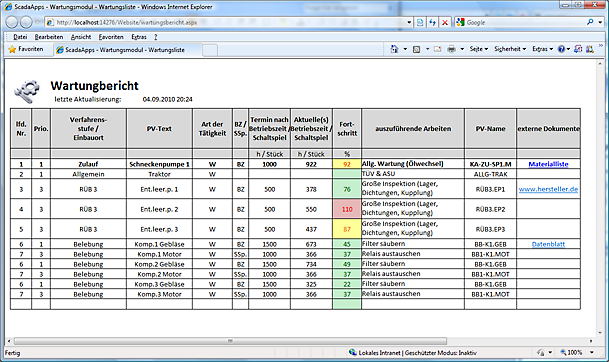Click the last icon in the command bar
The image size is (609, 362).
click(x=590, y=49)
